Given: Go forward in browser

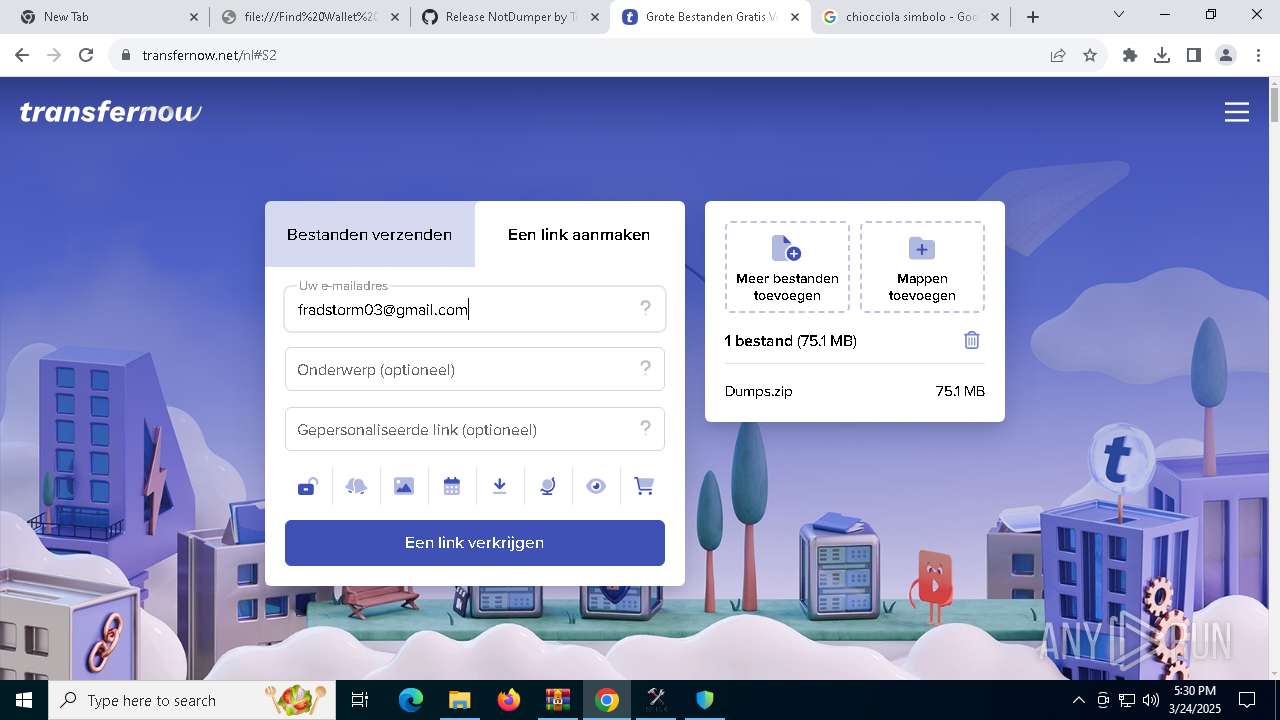Looking at the screenshot, I should [54, 55].
